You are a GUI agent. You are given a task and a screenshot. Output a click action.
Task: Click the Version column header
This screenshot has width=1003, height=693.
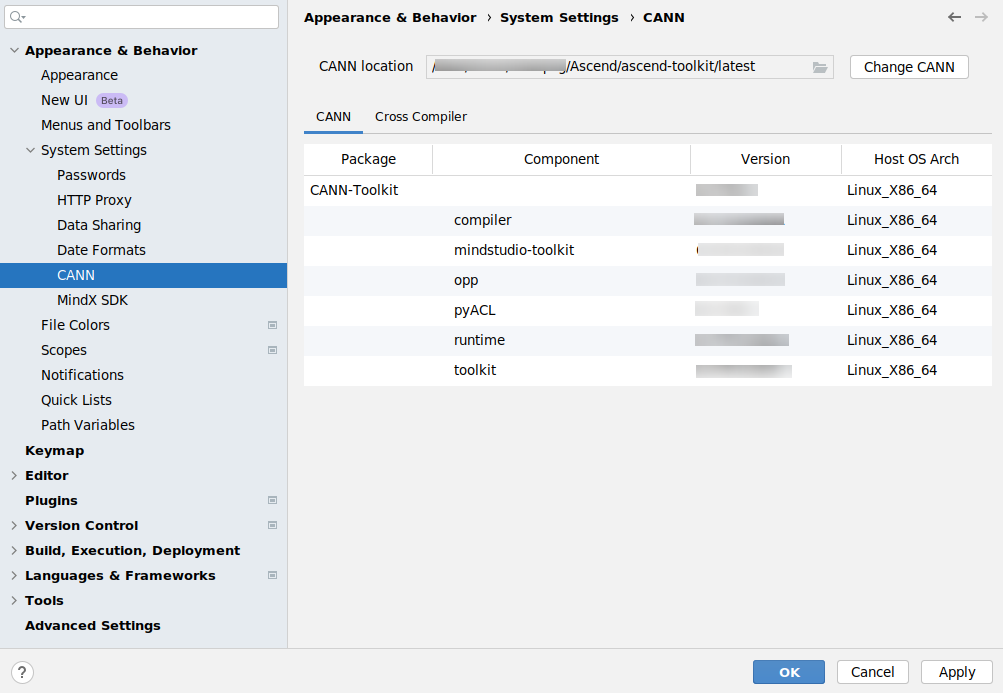pos(766,159)
